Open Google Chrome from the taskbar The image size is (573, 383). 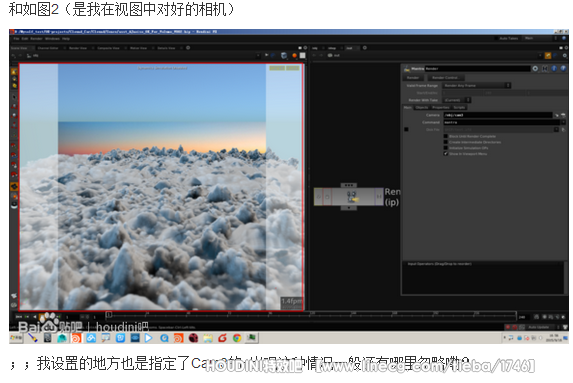[x=237, y=338]
